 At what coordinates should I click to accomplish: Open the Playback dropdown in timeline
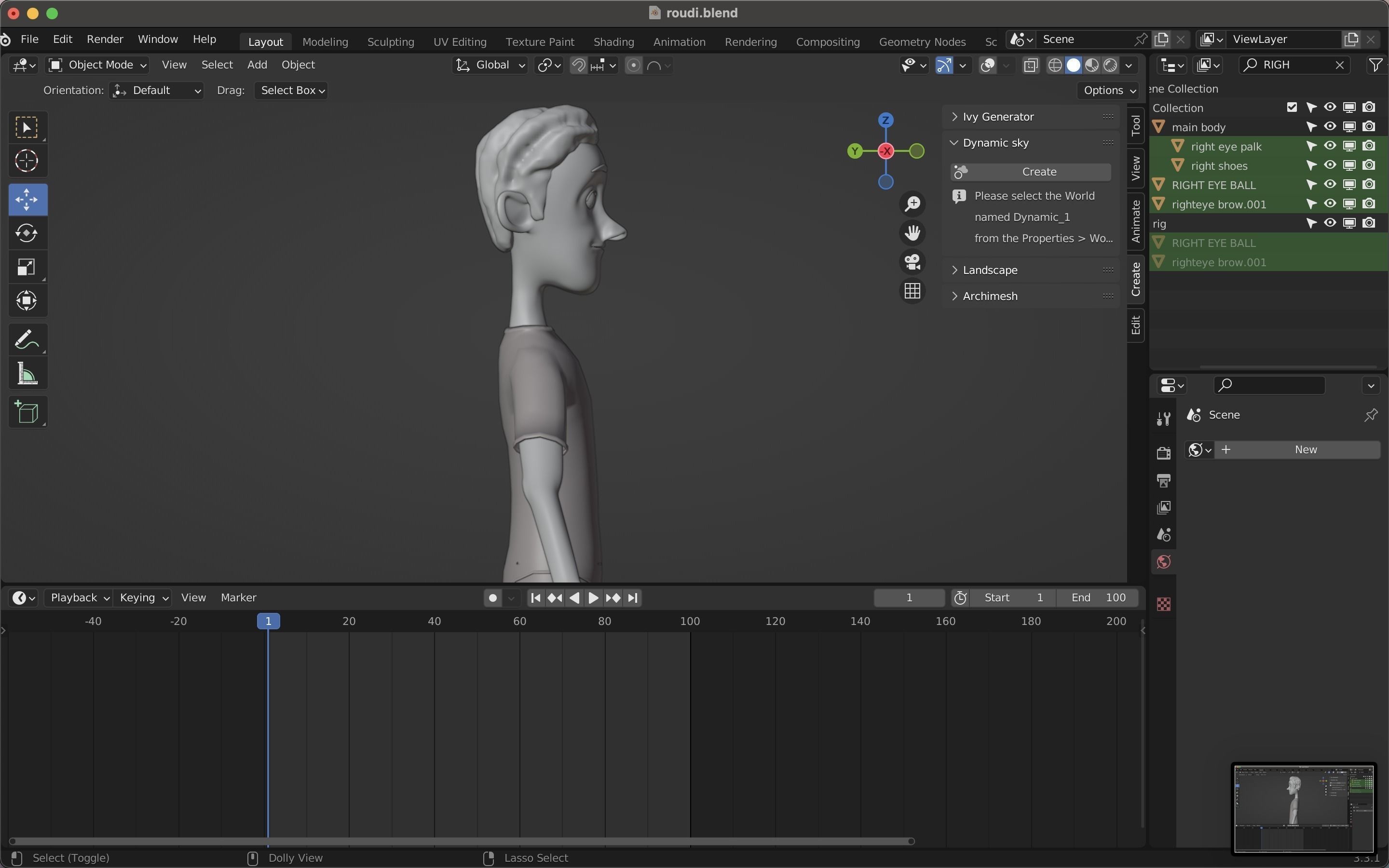79,597
